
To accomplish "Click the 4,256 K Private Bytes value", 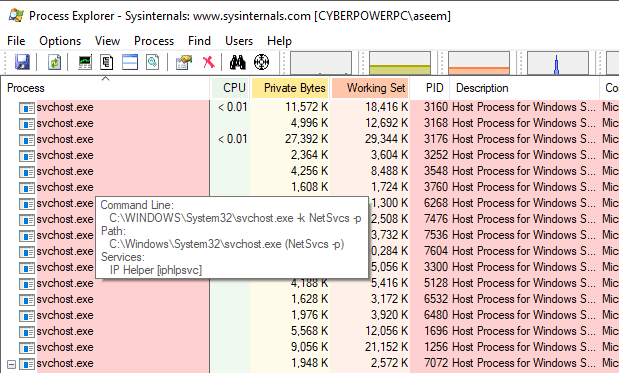I will pyautogui.click(x=310, y=171).
